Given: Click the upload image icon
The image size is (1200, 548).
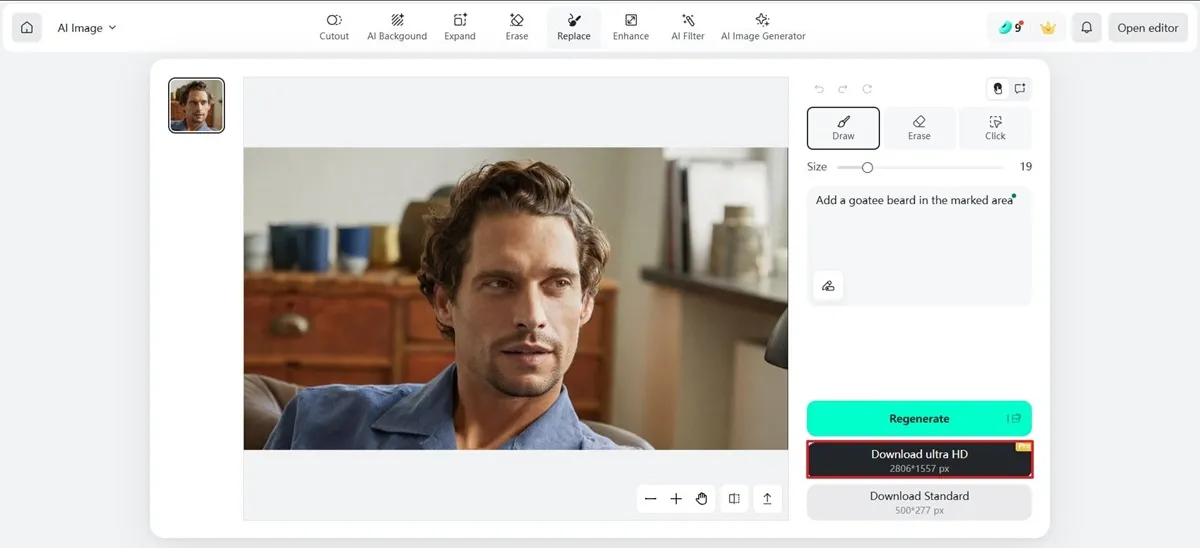Looking at the screenshot, I should 767,499.
